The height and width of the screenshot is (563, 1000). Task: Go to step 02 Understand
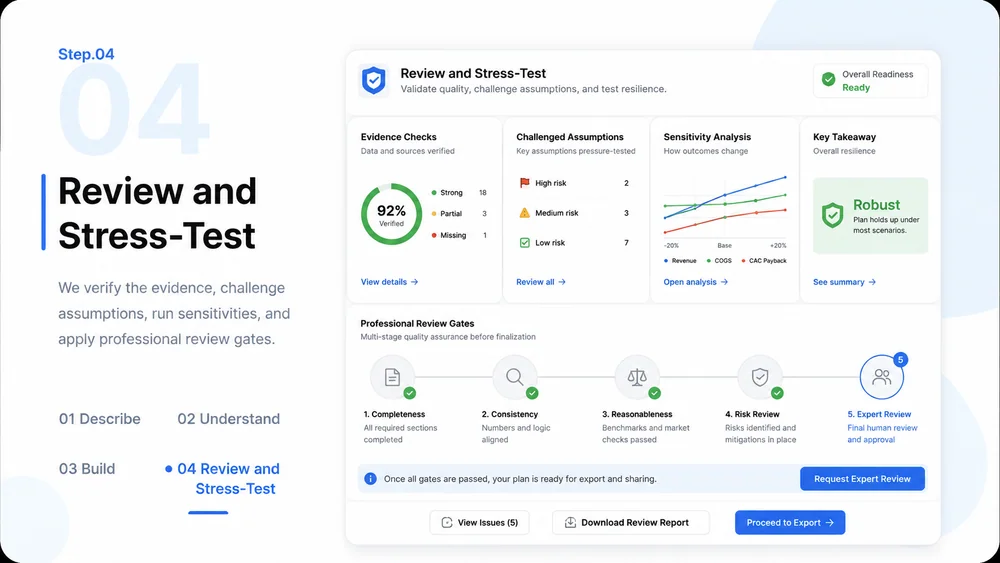pos(228,419)
